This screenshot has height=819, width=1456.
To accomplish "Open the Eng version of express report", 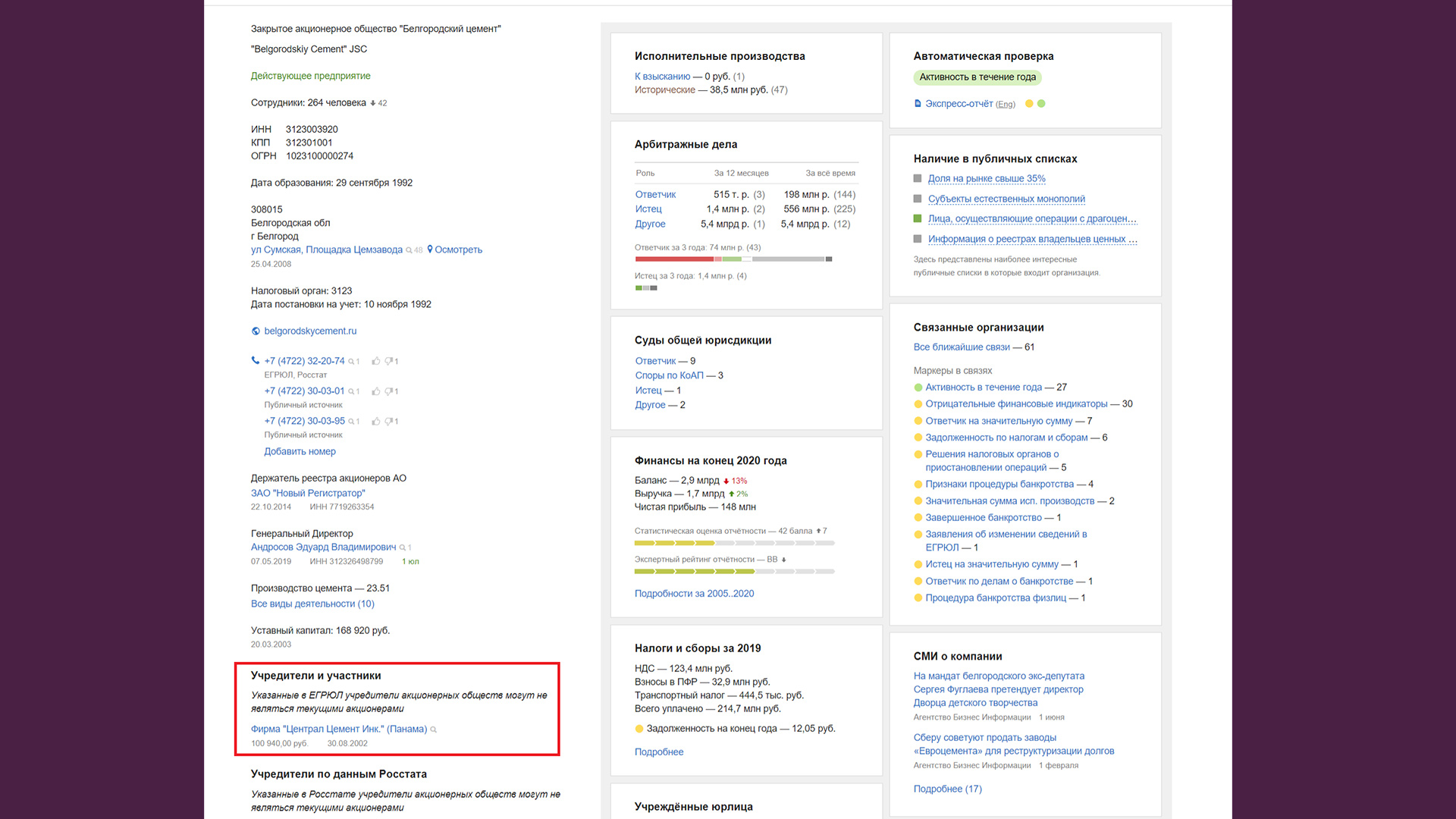I will pos(1006,105).
